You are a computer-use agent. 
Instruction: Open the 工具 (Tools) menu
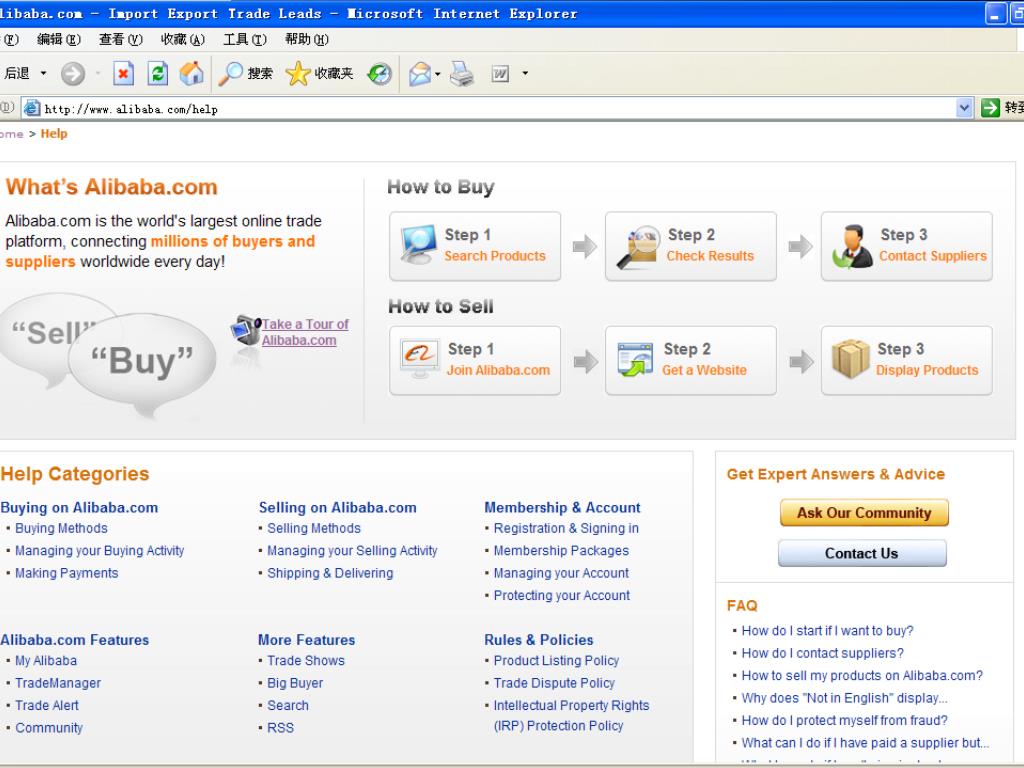(x=245, y=40)
